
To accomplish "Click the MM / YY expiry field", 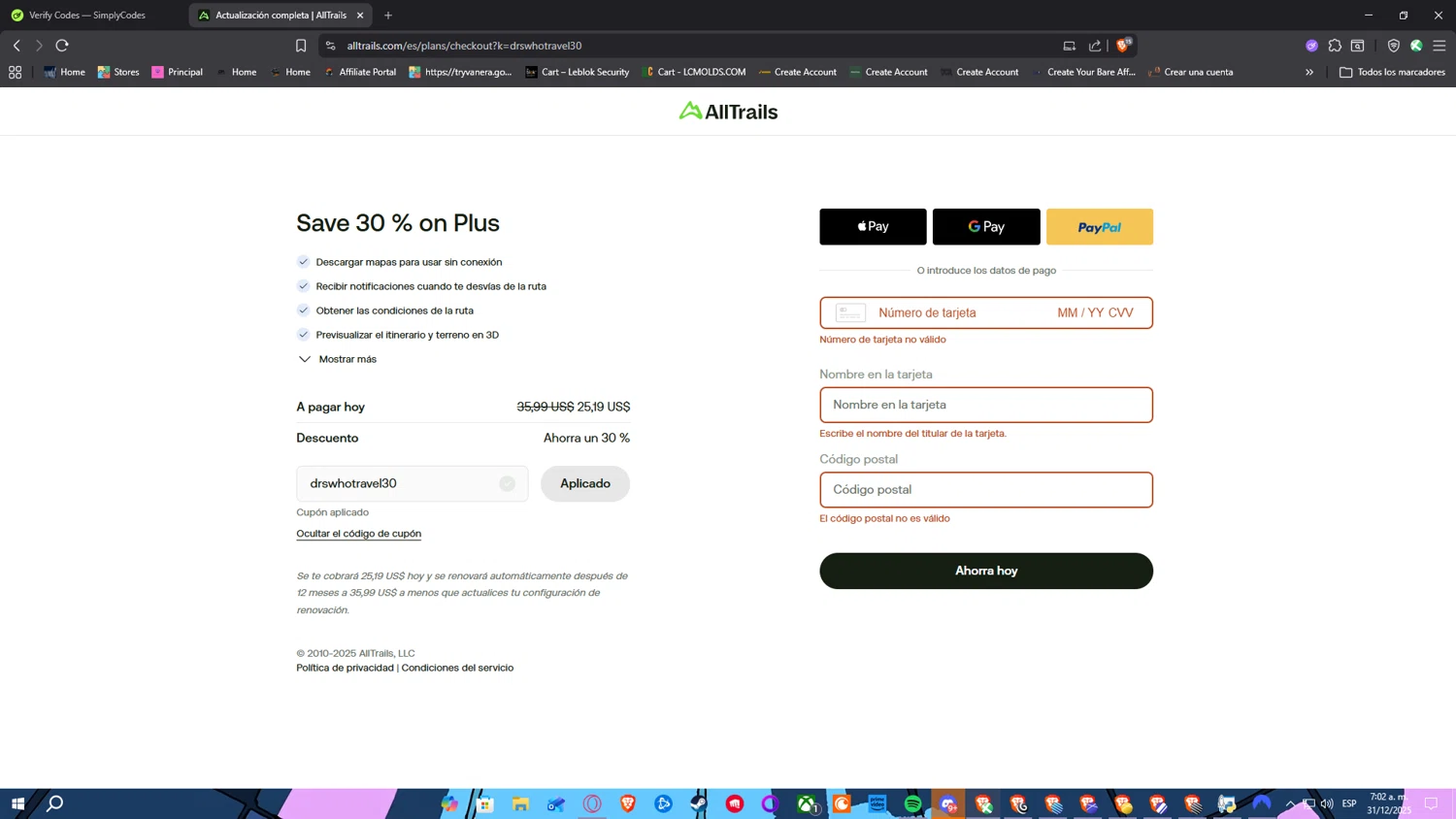I will pos(1080,312).
